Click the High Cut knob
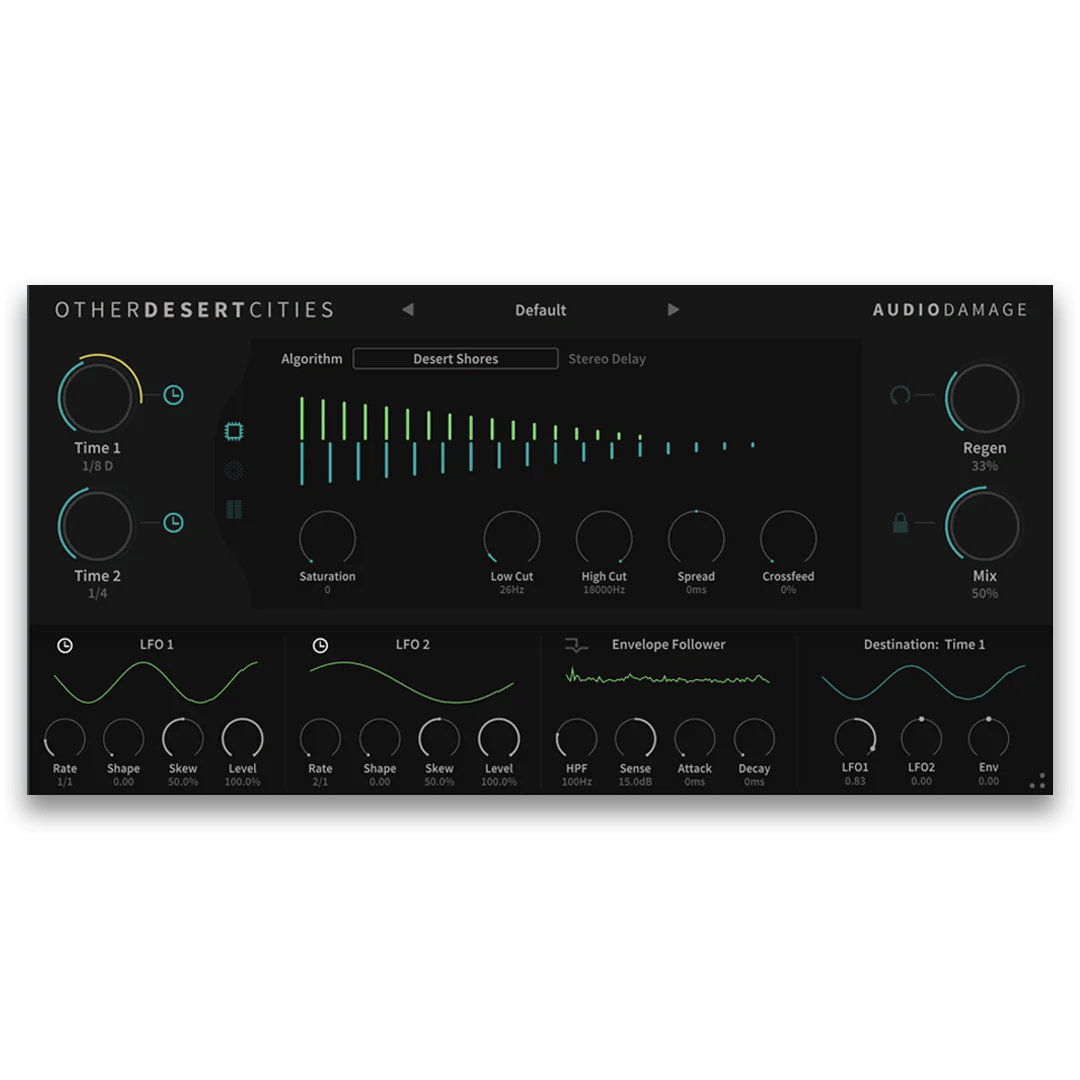The height and width of the screenshot is (1080, 1080). click(x=604, y=538)
